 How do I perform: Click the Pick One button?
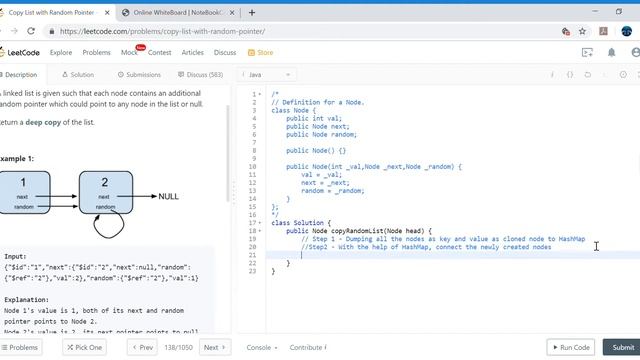pyautogui.click(x=84, y=347)
